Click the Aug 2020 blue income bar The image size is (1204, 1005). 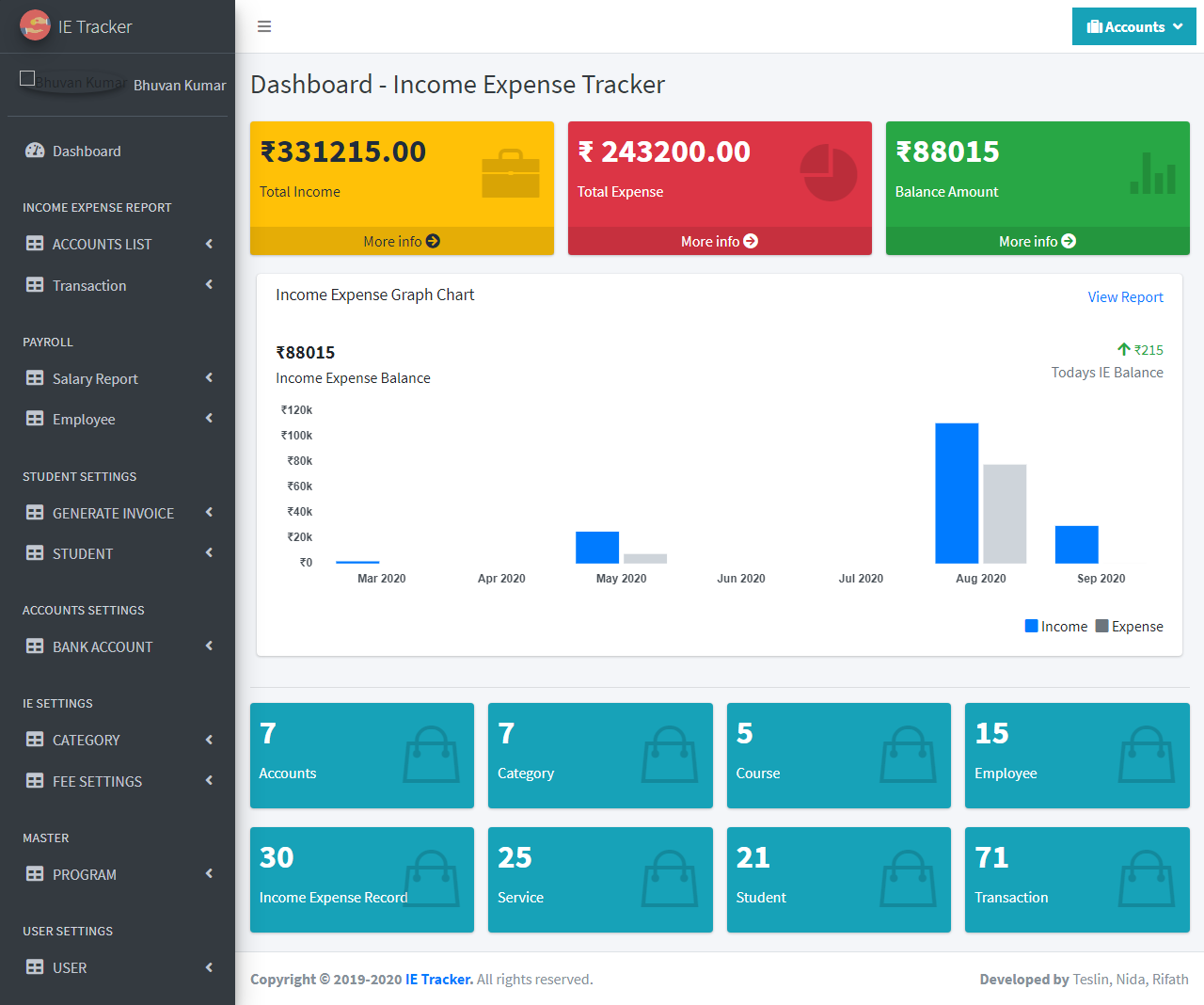(956, 493)
